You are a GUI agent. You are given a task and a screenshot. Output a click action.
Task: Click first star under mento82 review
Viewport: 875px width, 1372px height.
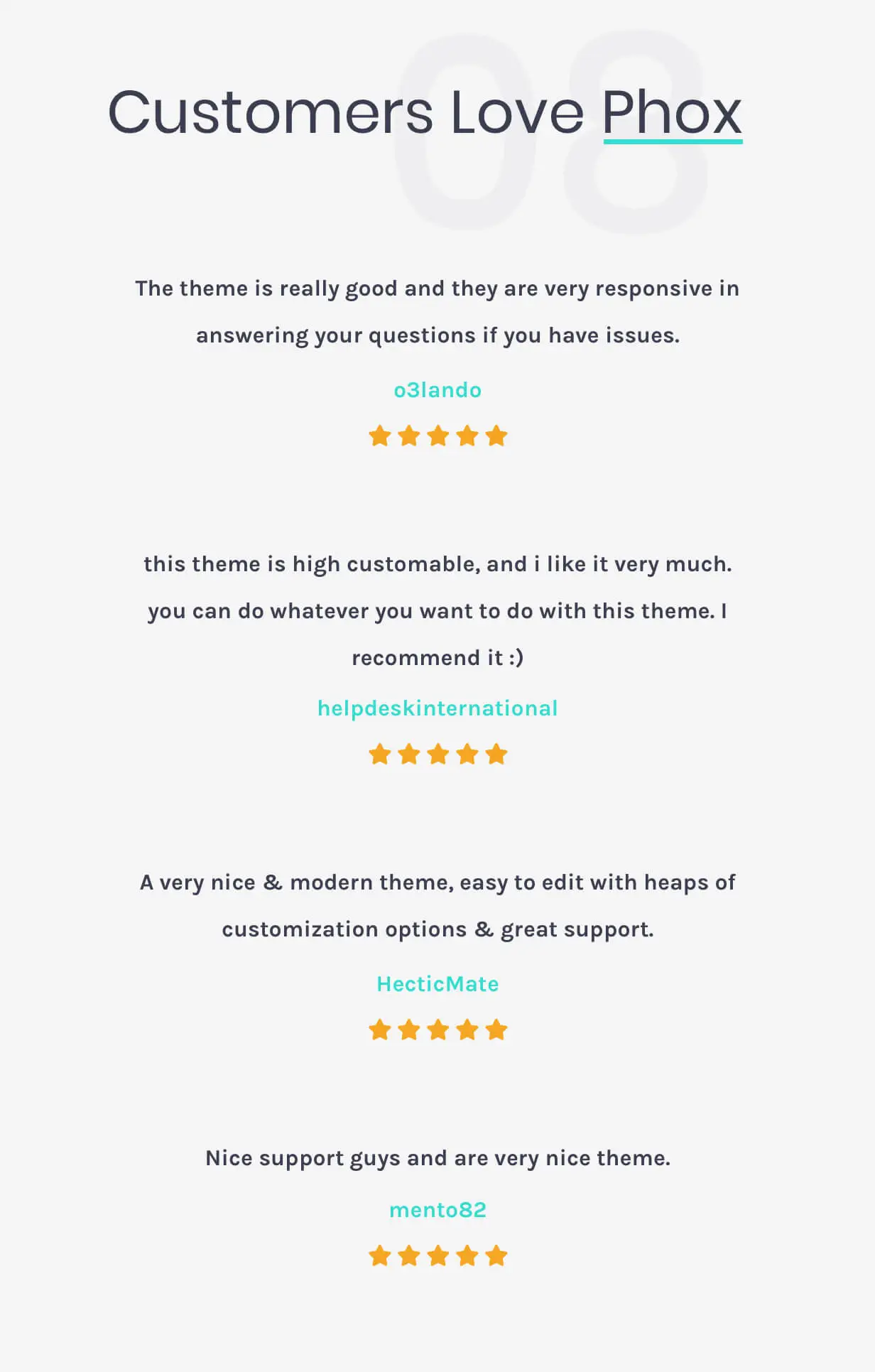point(380,1255)
